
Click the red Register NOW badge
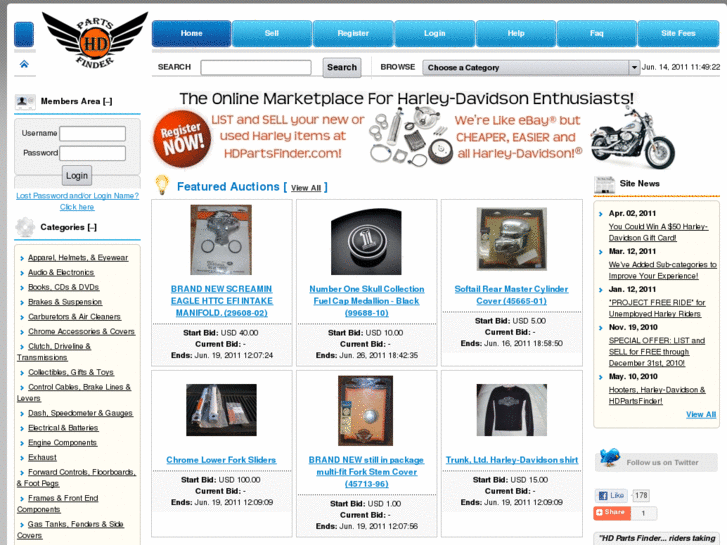[182, 139]
